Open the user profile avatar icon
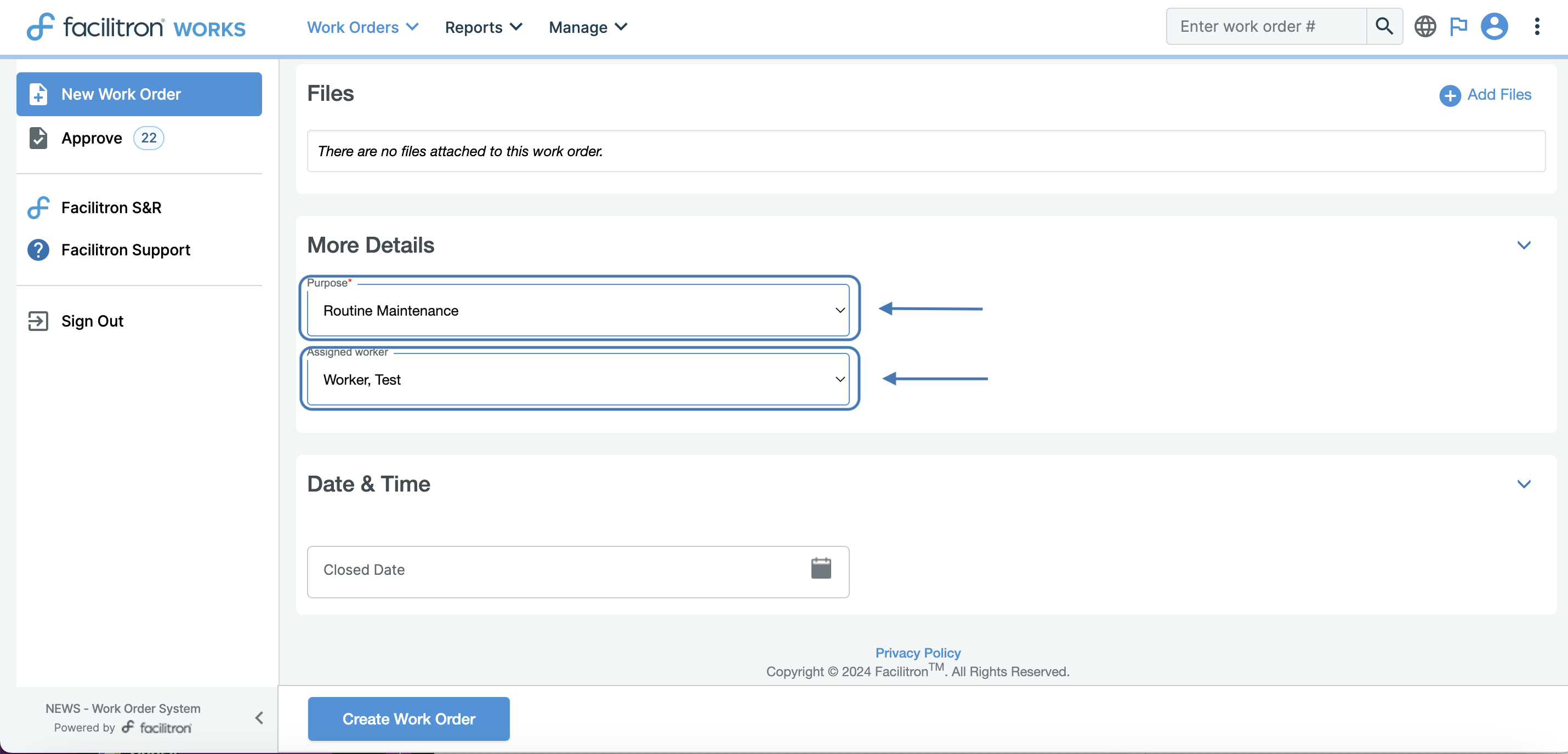This screenshot has width=1568, height=754. point(1494,26)
